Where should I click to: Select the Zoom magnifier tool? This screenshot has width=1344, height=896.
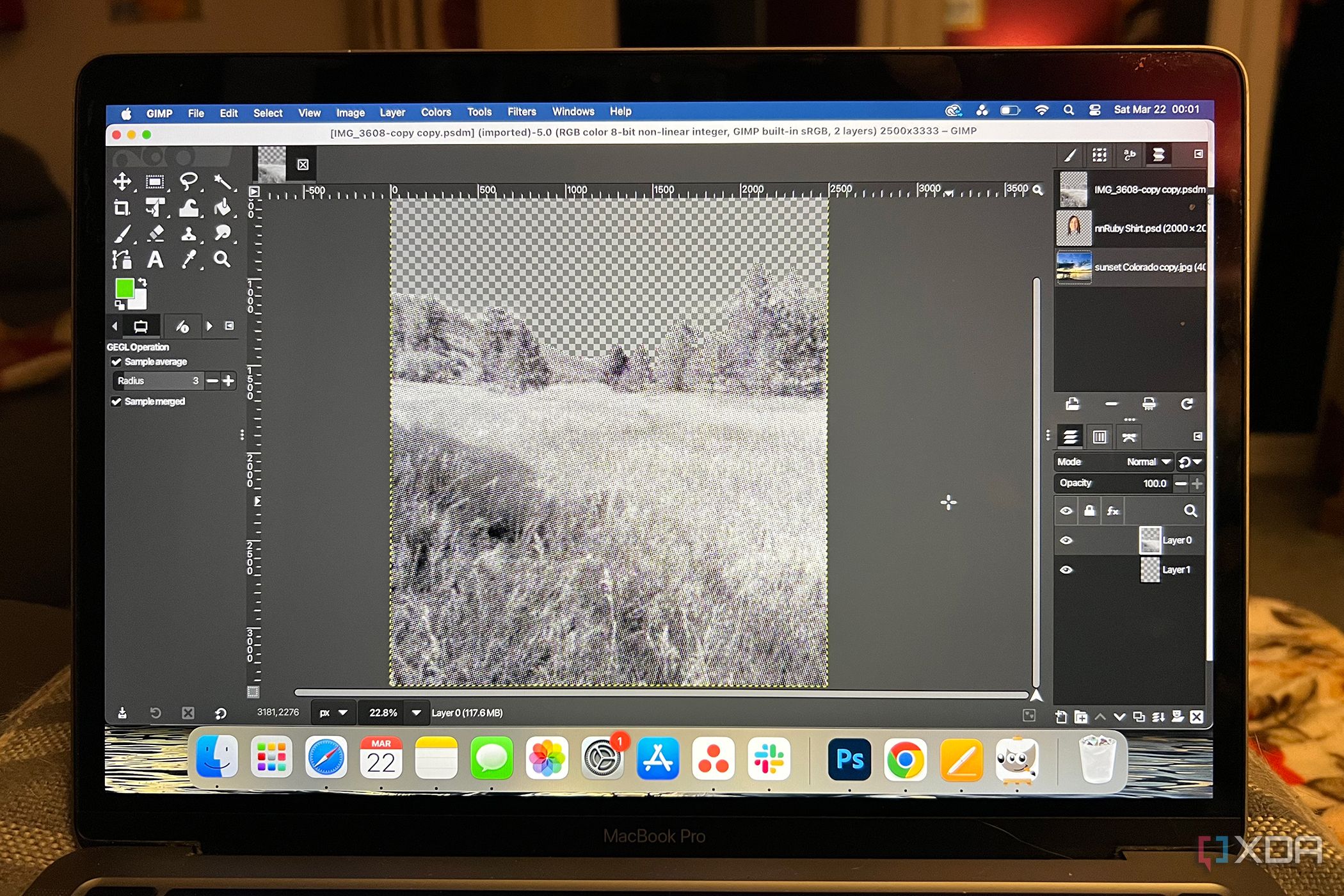pos(222,259)
